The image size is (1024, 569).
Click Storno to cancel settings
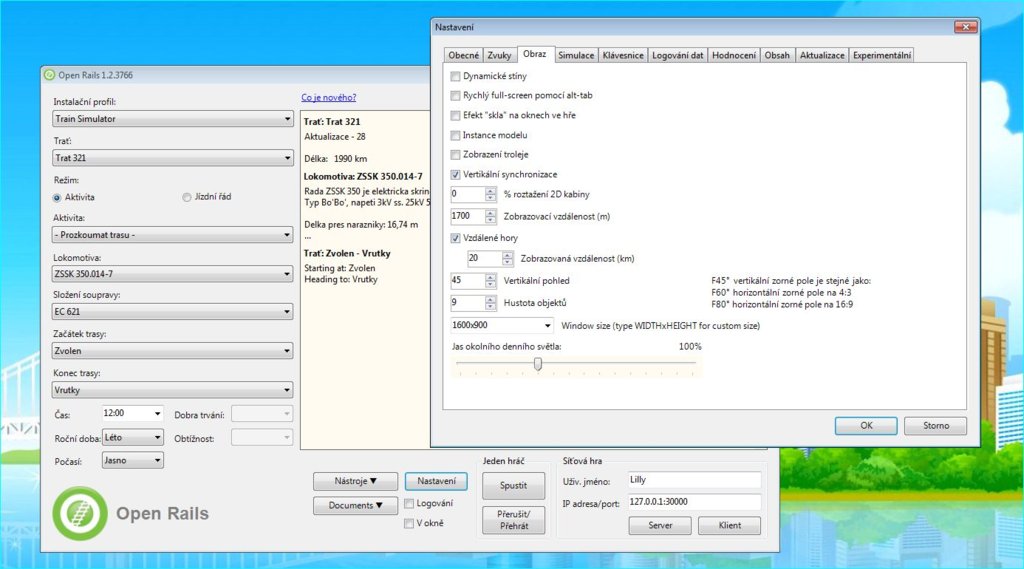coord(936,426)
